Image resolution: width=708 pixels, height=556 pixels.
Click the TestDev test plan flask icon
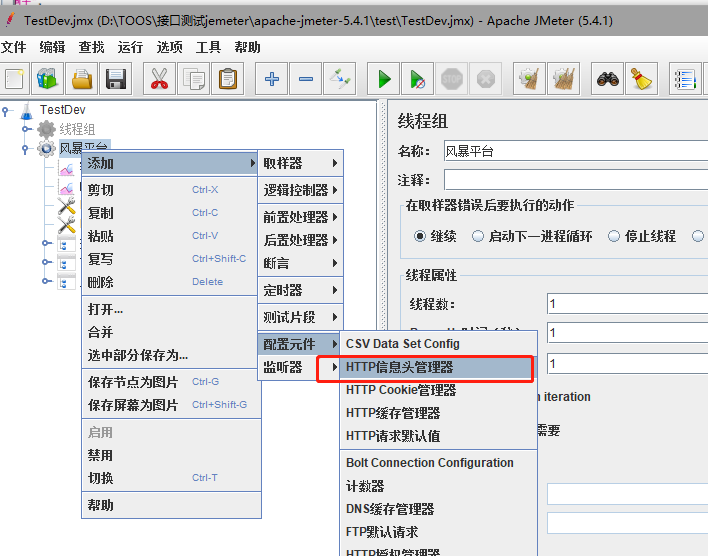click(x=27, y=110)
